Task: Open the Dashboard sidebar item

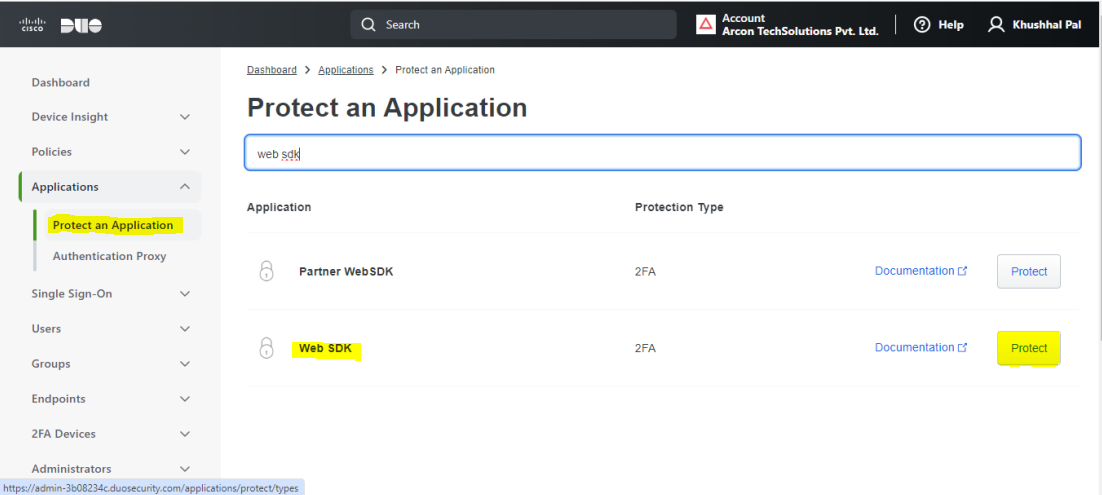Action: pos(60,82)
